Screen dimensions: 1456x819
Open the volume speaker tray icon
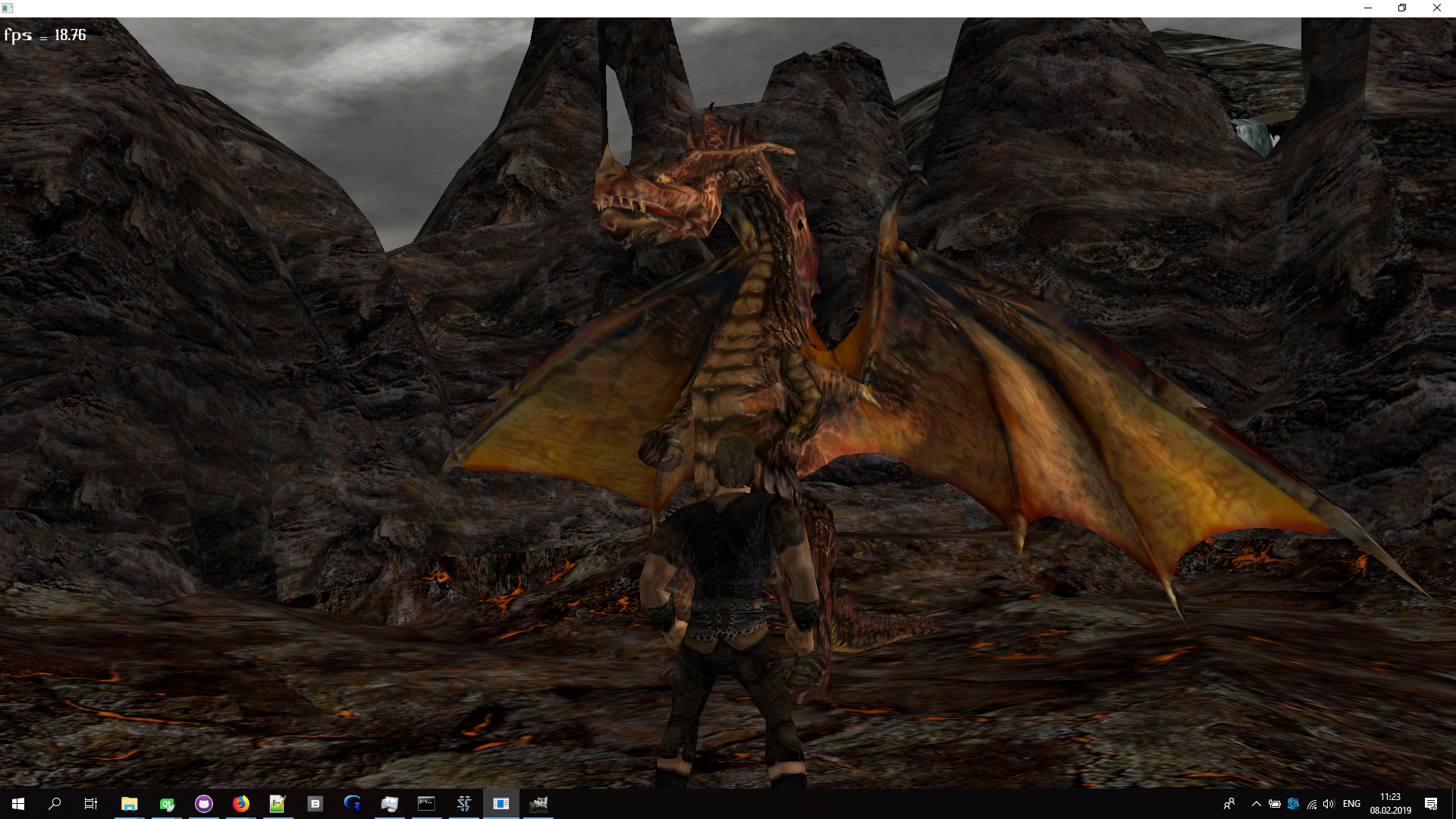pyautogui.click(x=1329, y=804)
